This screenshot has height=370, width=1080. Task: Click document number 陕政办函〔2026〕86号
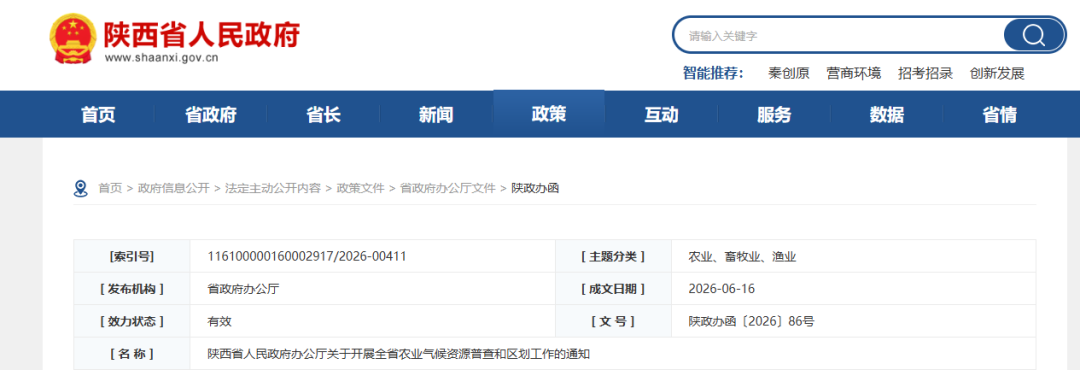click(751, 322)
